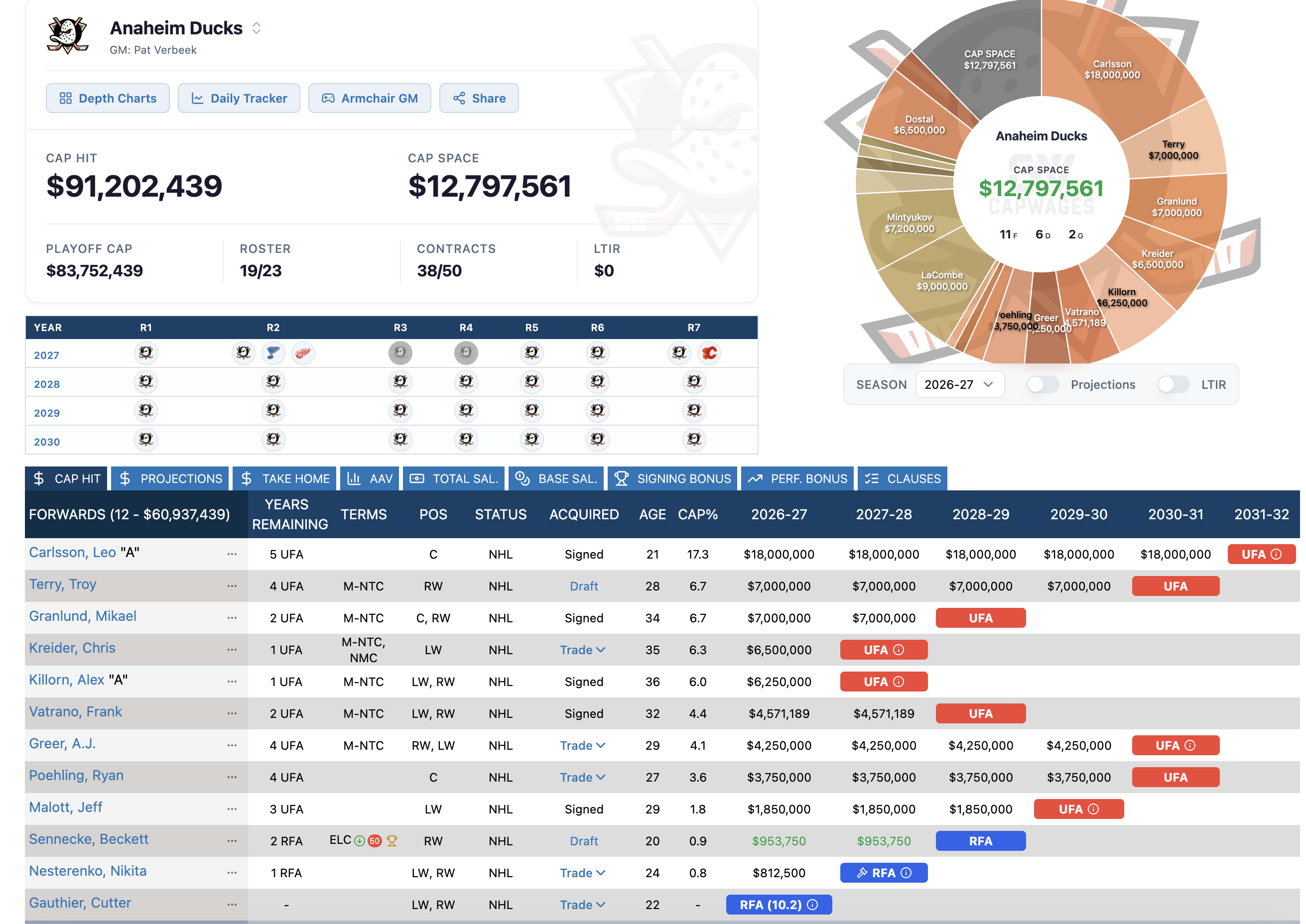Viewport: 1306px width, 924px height.
Task: Switch to the AAV tab
Action: [370, 478]
